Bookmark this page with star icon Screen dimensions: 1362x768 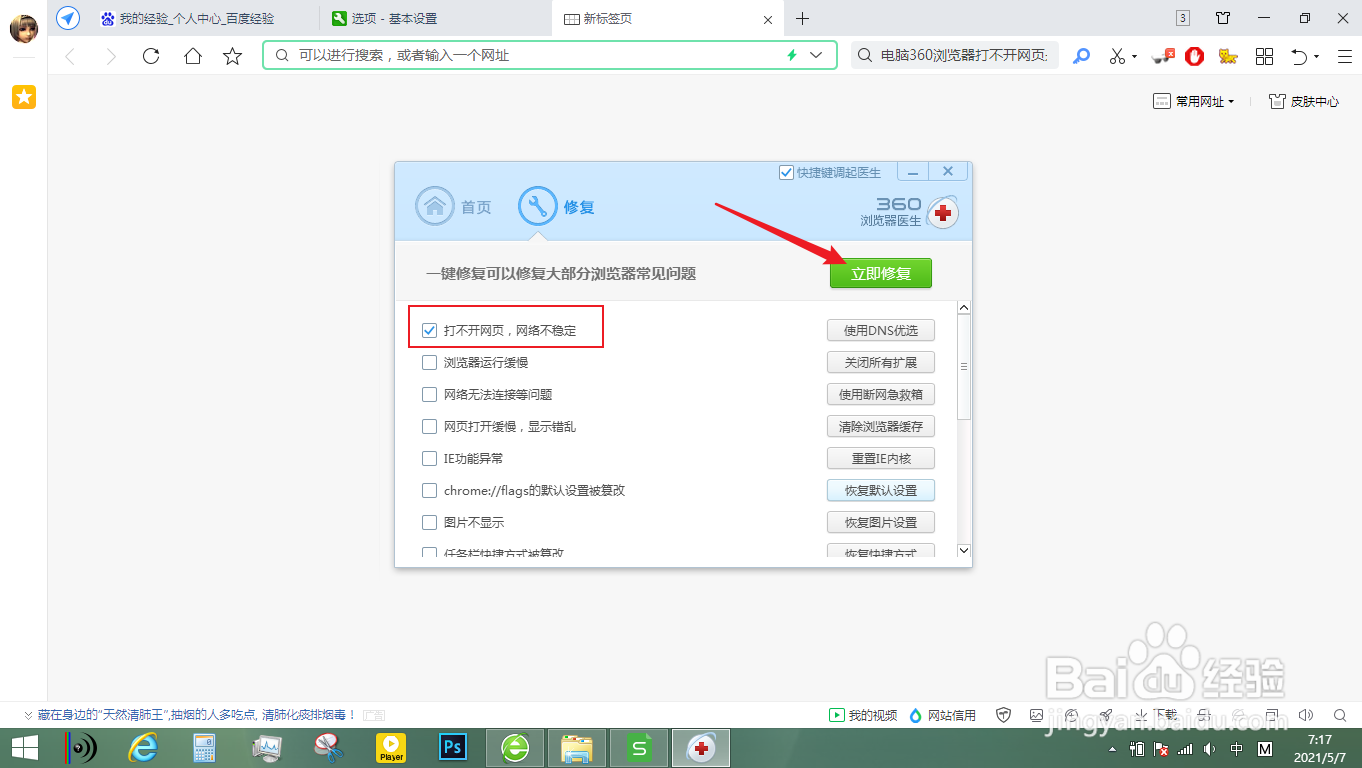click(233, 56)
